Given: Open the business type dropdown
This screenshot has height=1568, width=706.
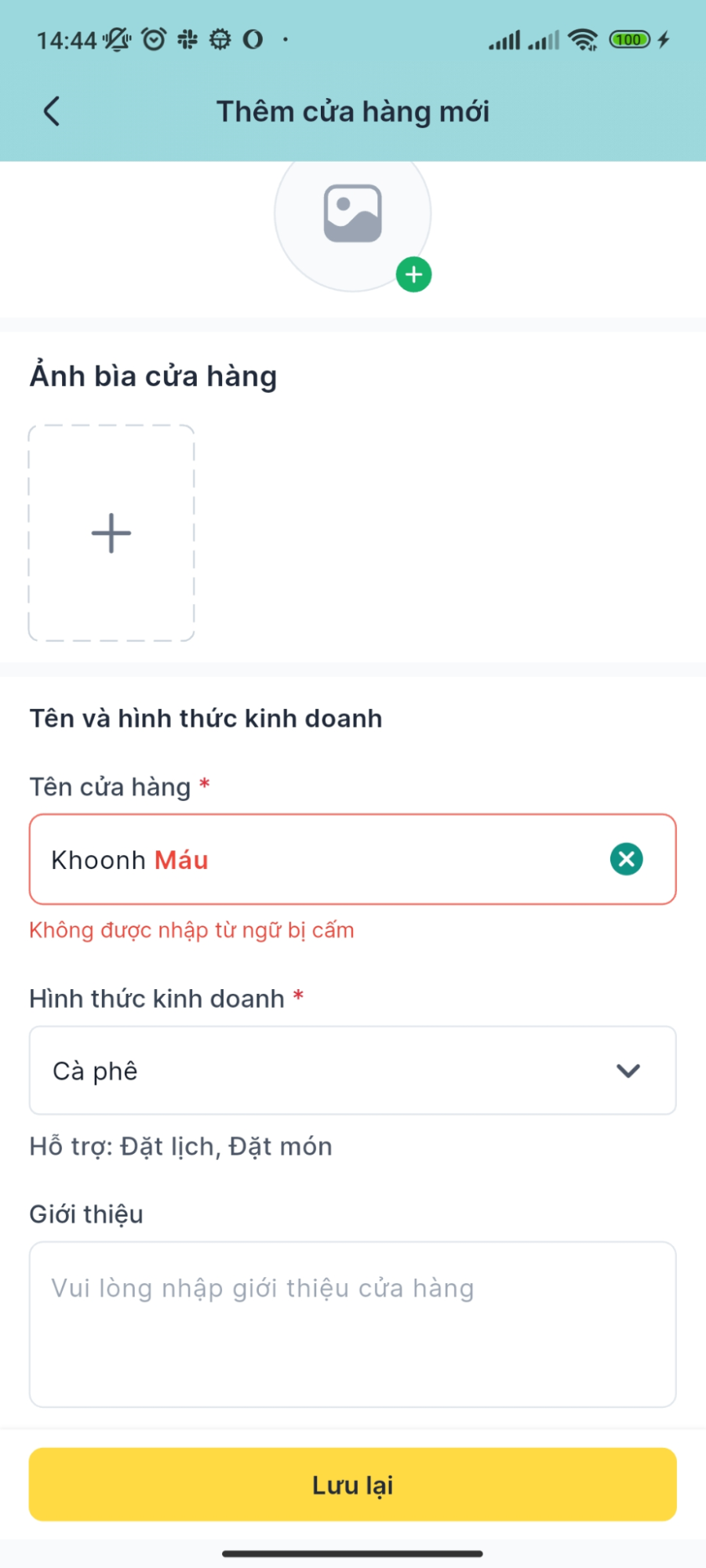Looking at the screenshot, I should click(x=352, y=1071).
